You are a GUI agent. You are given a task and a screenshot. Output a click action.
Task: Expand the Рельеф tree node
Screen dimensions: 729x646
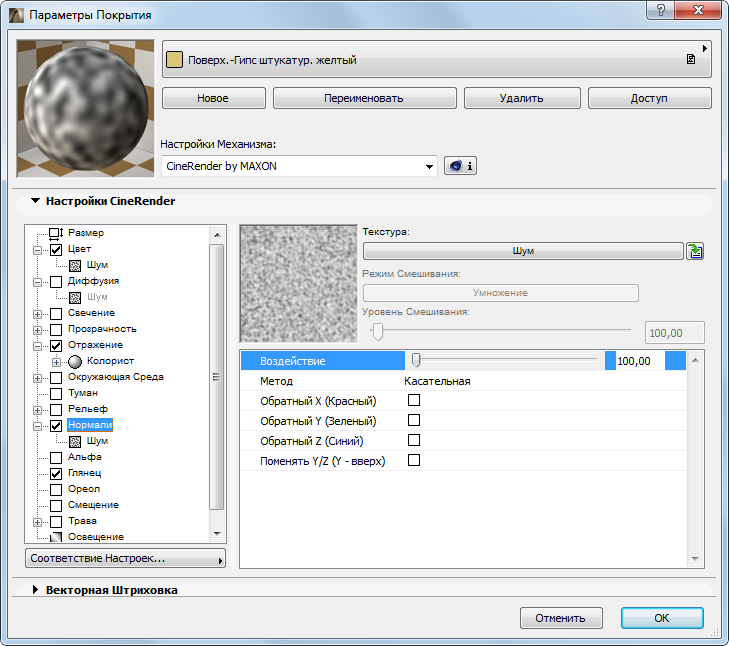37,410
